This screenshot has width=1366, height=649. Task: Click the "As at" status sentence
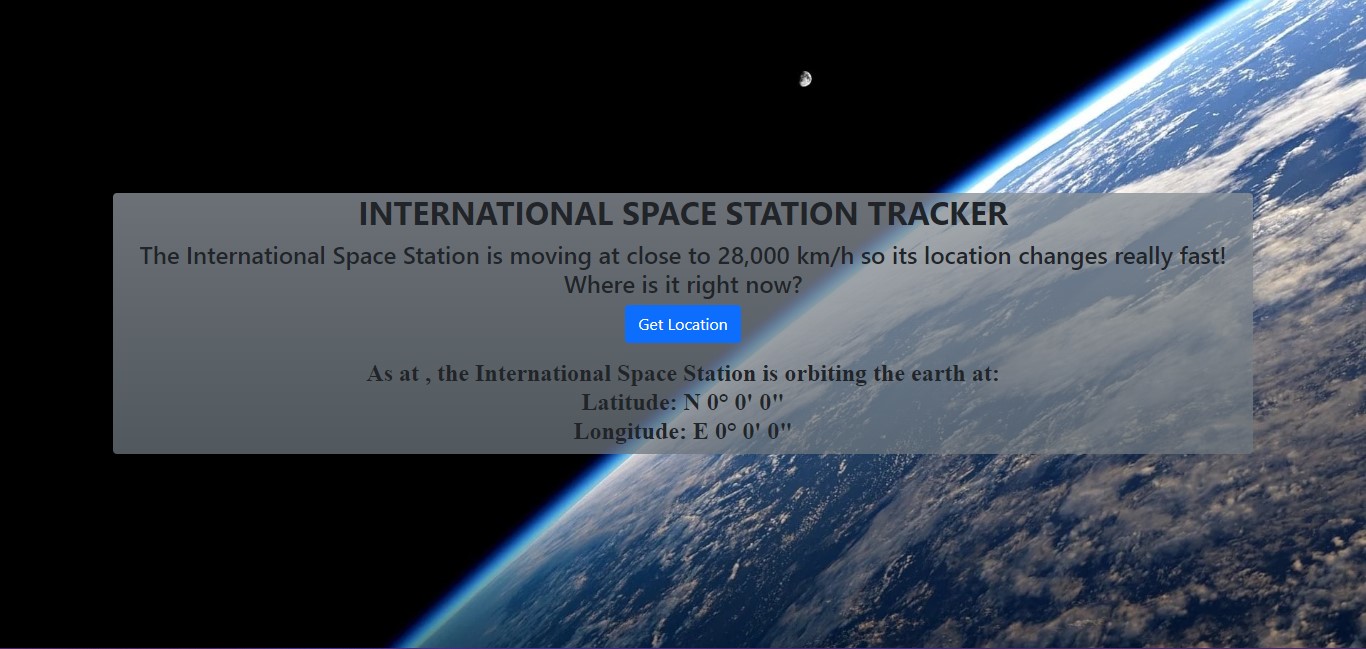pos(683,373)
